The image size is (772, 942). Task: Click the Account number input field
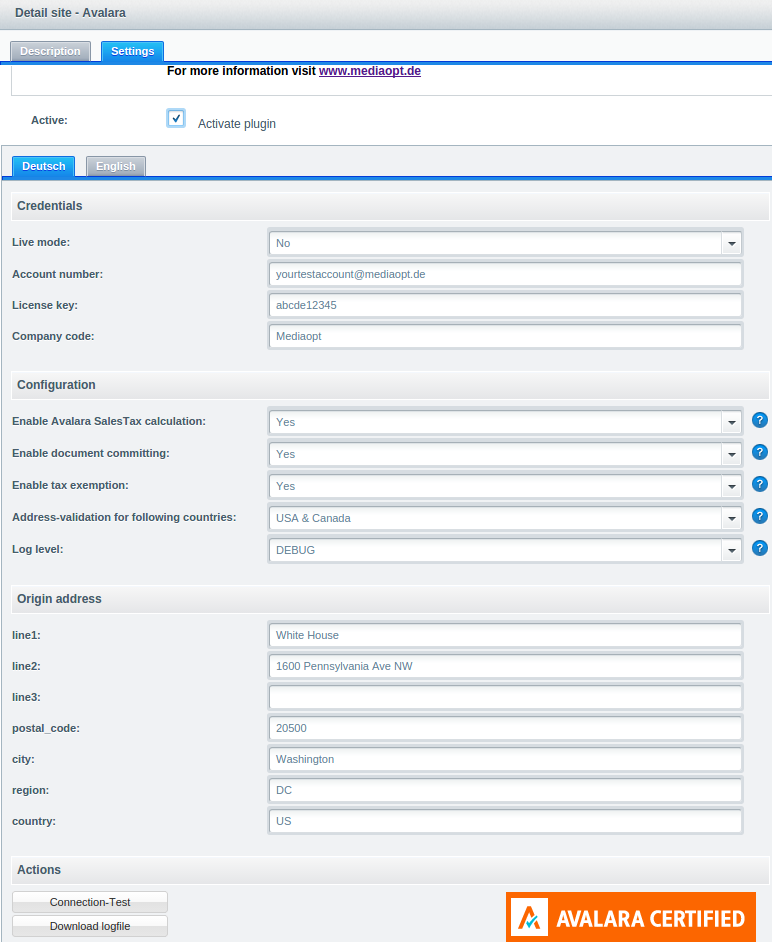505,274
